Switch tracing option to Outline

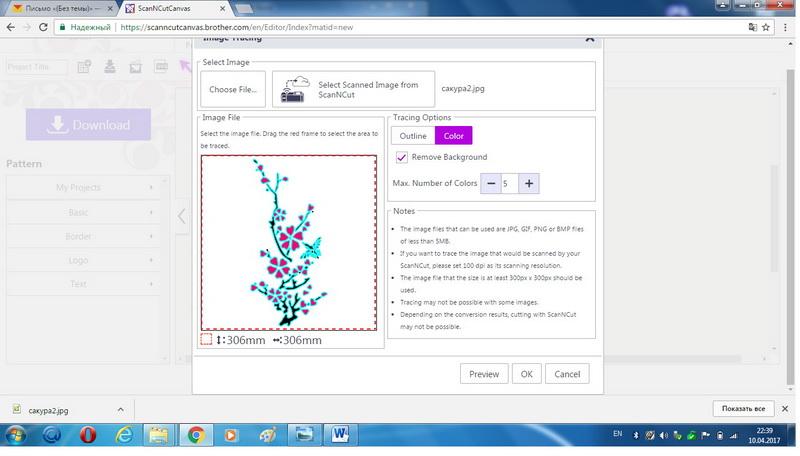coord(413,136)
